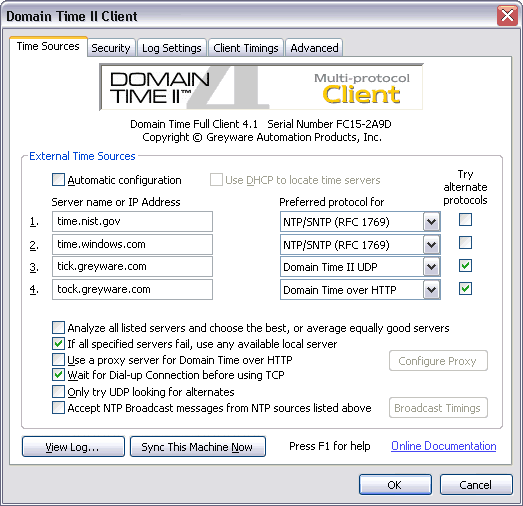Image resolution: width=523 pixels, height=506 pixels.
Task: Select the Time Sources tab
Action: coord(48,46)
